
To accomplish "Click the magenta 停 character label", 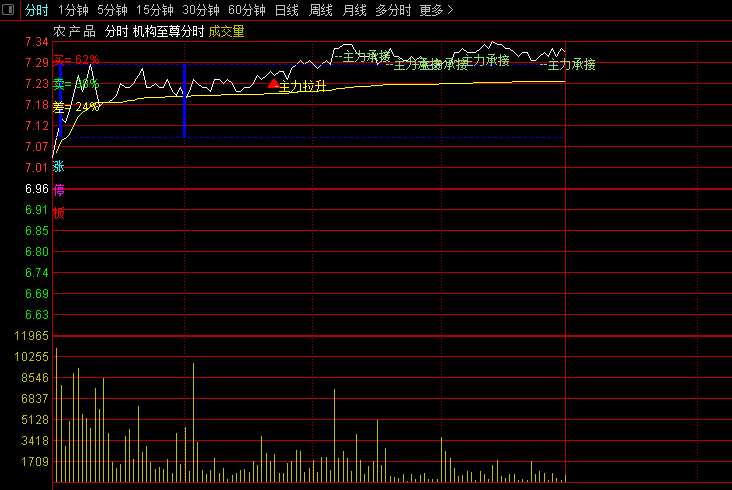I will (x=59, y=190).
